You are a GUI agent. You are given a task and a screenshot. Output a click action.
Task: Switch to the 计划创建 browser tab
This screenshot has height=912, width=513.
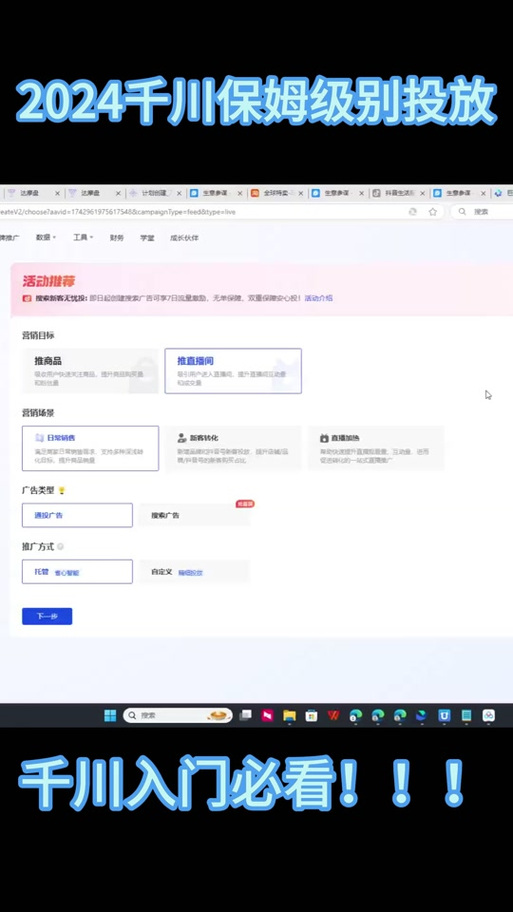point(155,193)
